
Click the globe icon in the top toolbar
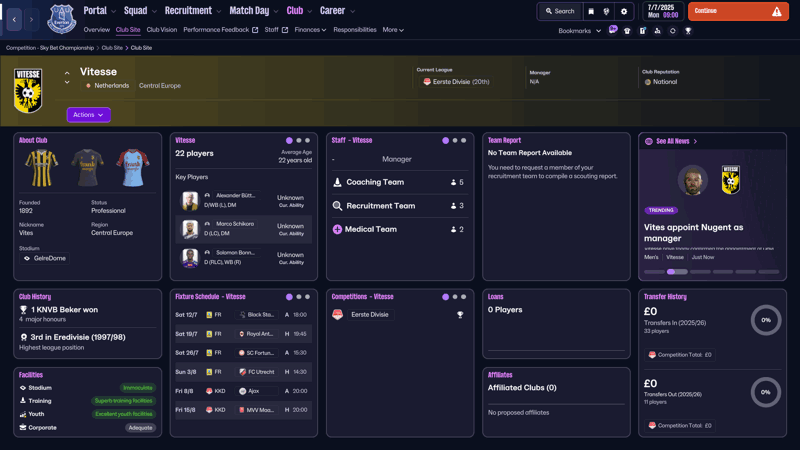tap(606, 11)
